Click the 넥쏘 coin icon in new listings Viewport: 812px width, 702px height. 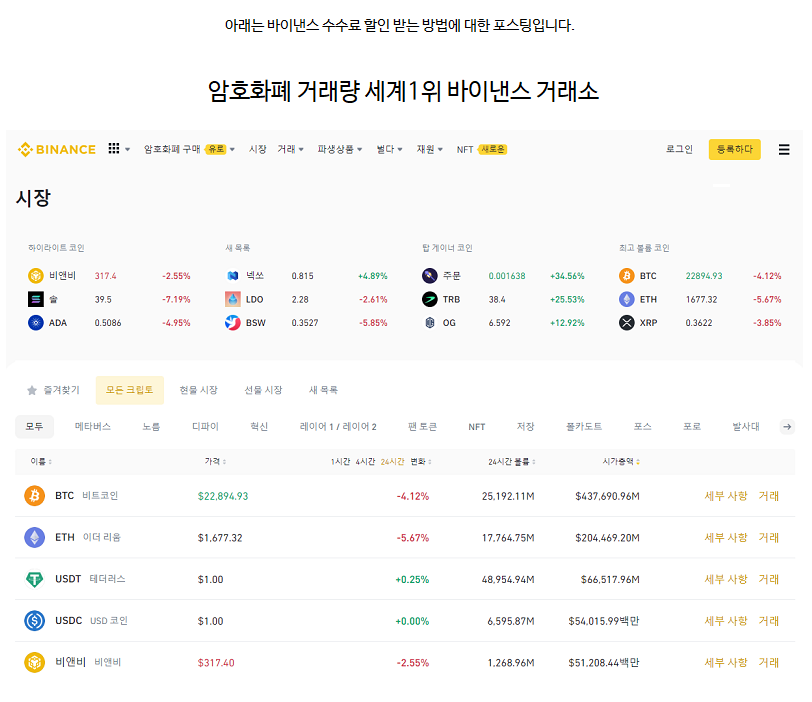(x=233, y=276)
